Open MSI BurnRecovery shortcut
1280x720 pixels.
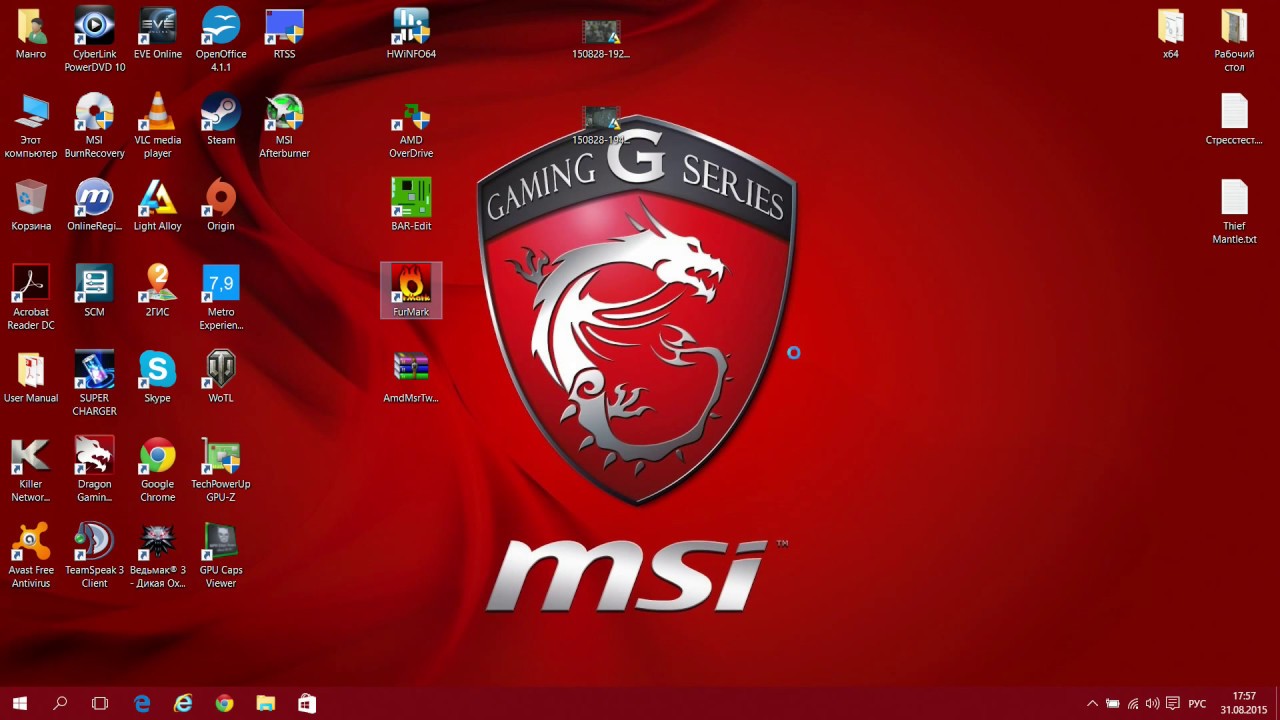(94, 126)
